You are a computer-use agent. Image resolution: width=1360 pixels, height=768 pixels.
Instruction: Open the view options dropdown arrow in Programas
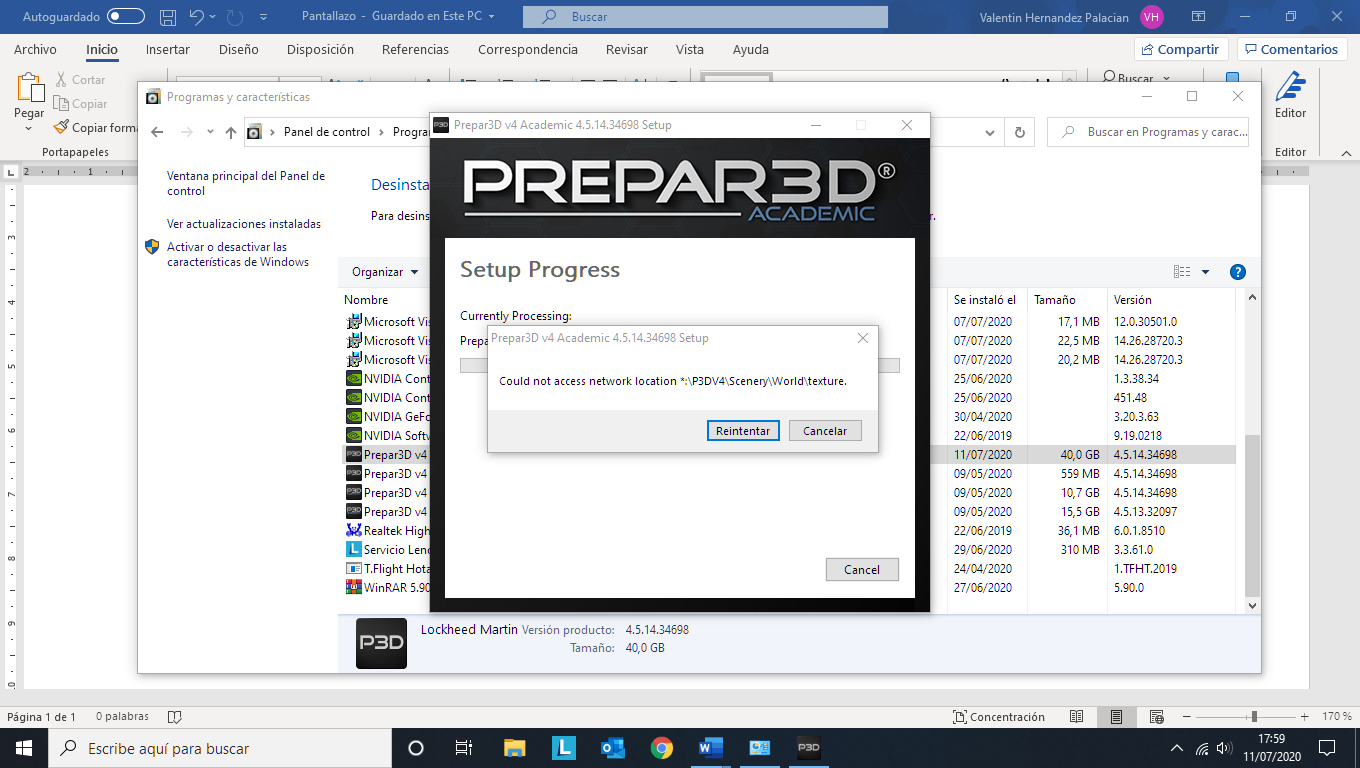point(1205,272)
